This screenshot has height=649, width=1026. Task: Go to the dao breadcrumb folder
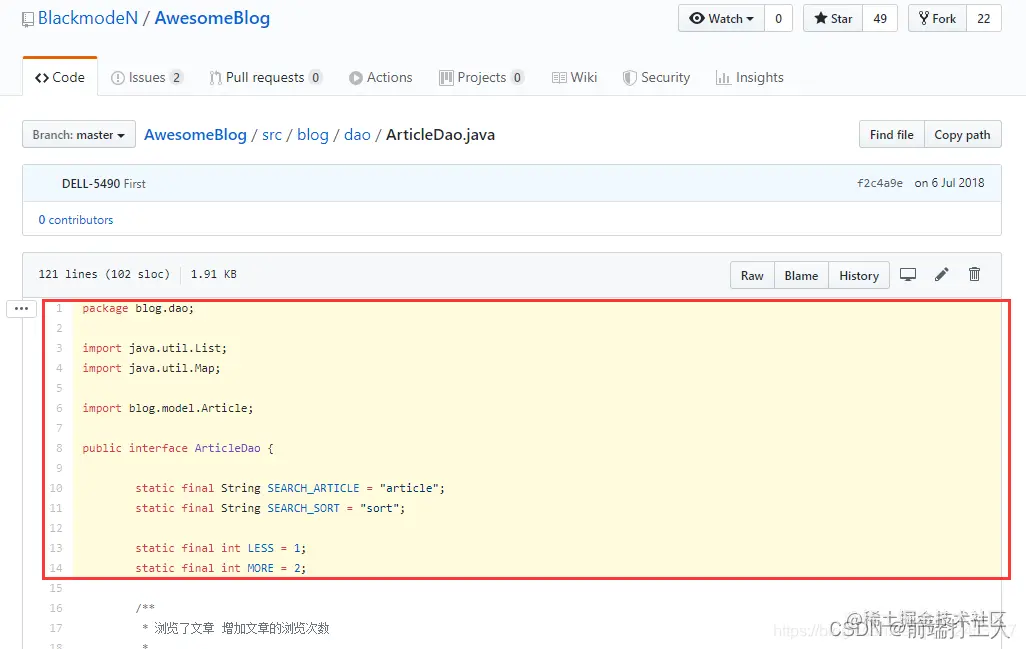coord(357,135)
